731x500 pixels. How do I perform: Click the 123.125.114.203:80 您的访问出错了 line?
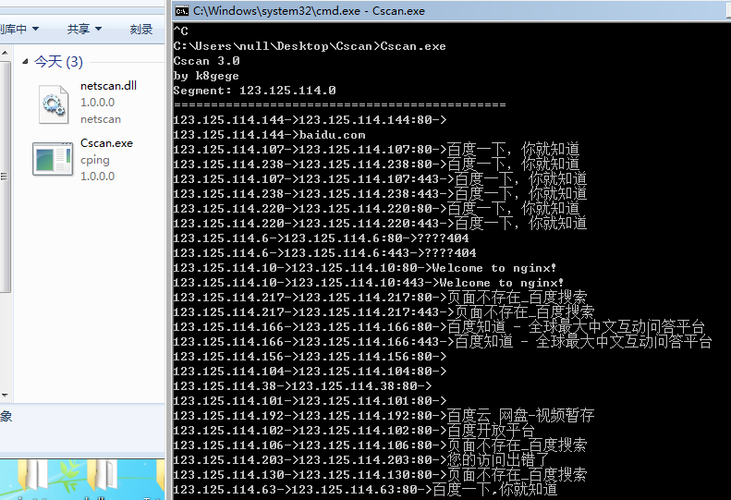(361, 460)
